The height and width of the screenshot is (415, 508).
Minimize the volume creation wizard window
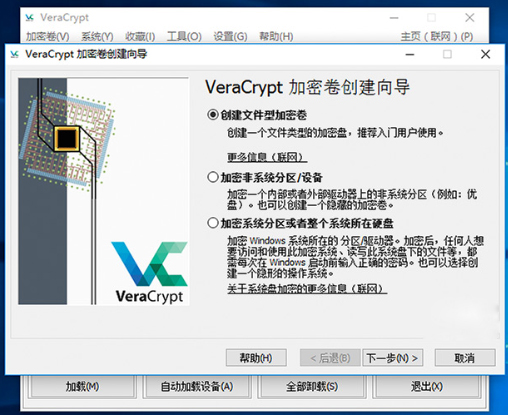point(410,54)
